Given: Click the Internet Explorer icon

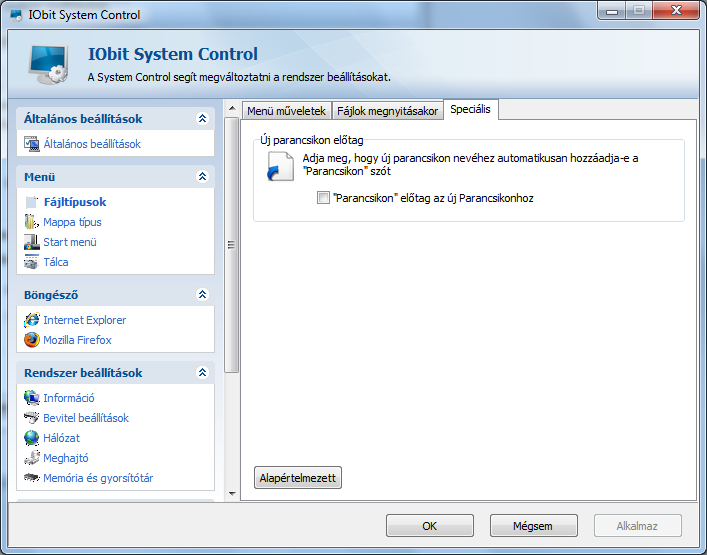Looking at the screenshot, I should point(32,320).
